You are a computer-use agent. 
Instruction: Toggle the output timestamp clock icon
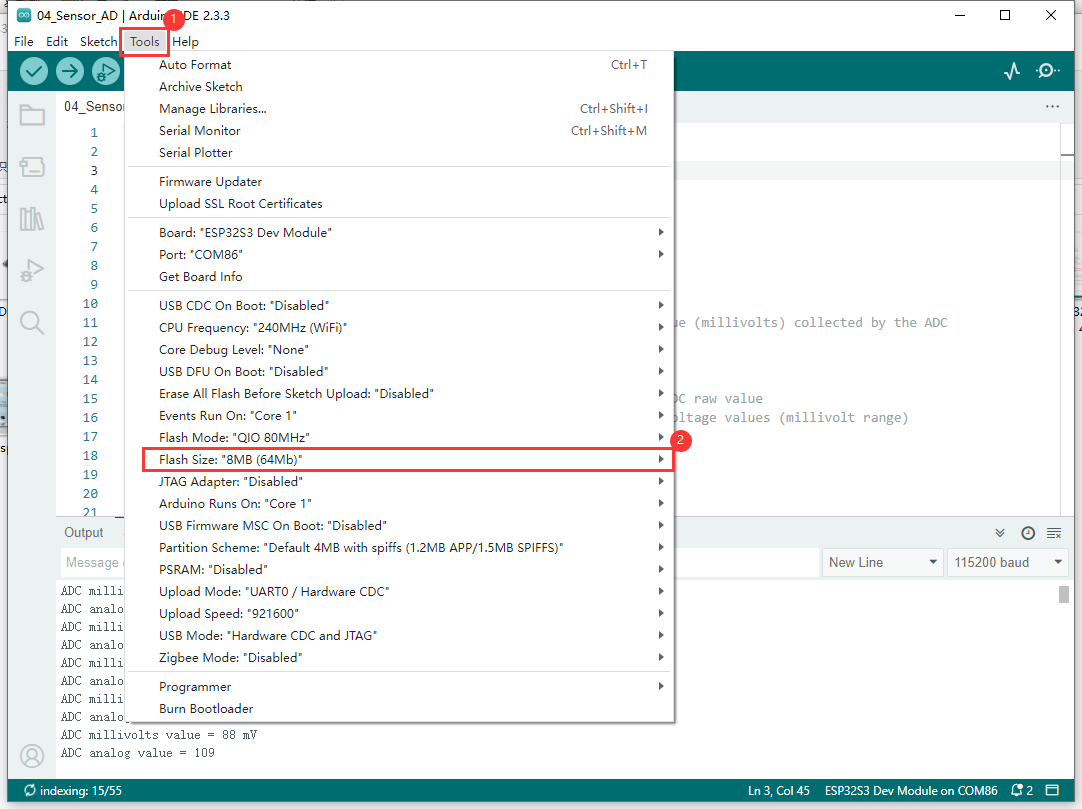click(1027, 533)
